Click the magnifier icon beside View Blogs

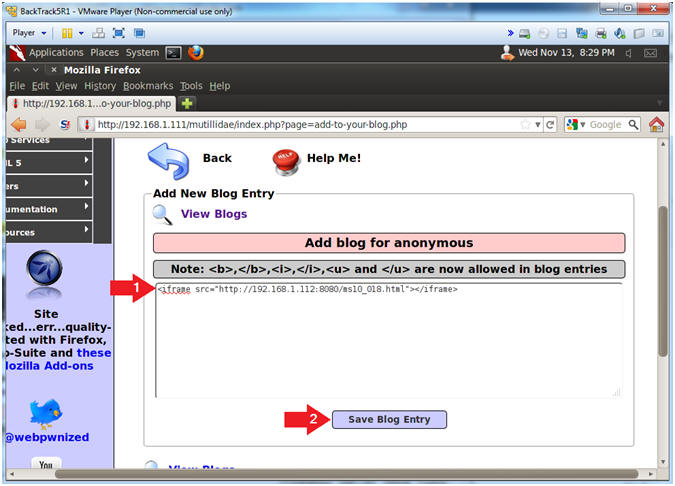163,215
